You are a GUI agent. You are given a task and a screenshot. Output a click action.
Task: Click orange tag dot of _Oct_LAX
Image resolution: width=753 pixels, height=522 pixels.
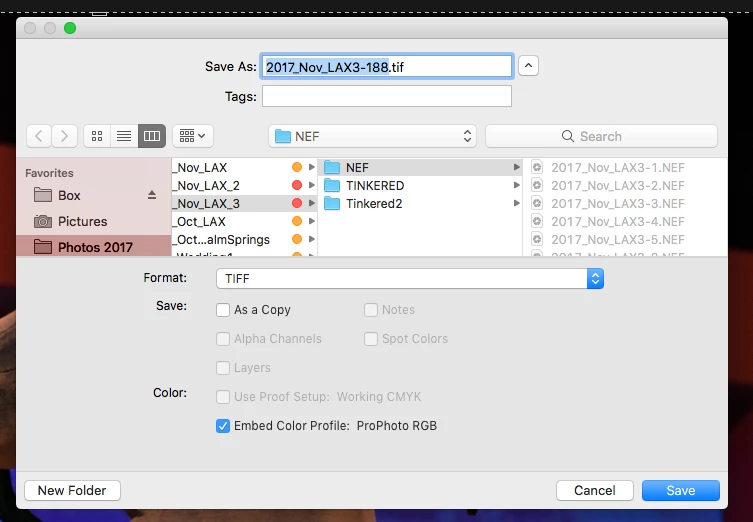pyautogui.click(x=297, y=221)
